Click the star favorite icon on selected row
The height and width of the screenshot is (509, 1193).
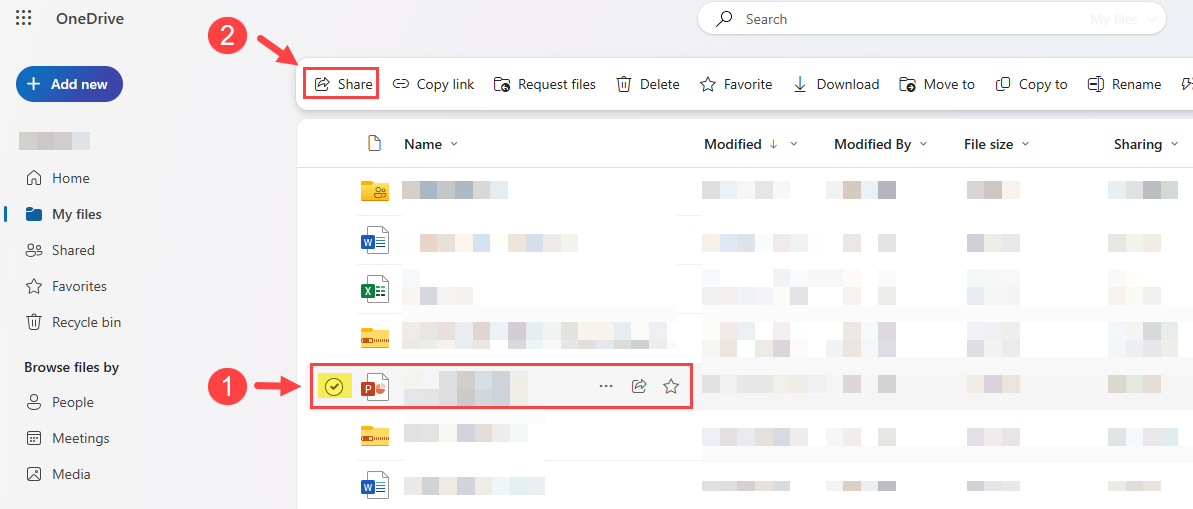(x=670, y=387)
